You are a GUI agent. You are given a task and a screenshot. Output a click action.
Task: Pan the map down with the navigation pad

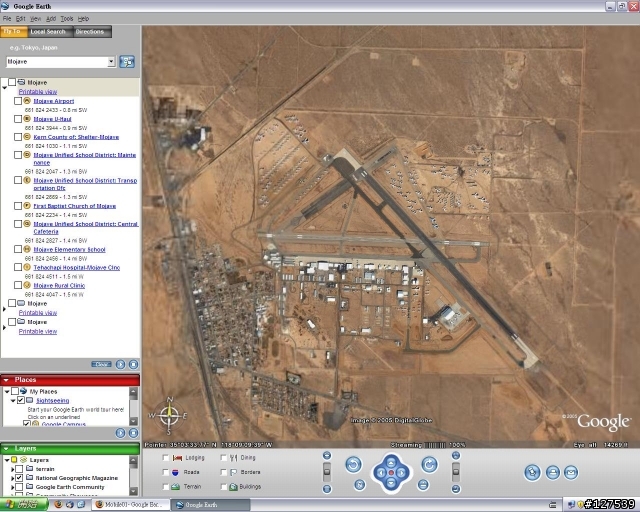click(x=391, y=483)
